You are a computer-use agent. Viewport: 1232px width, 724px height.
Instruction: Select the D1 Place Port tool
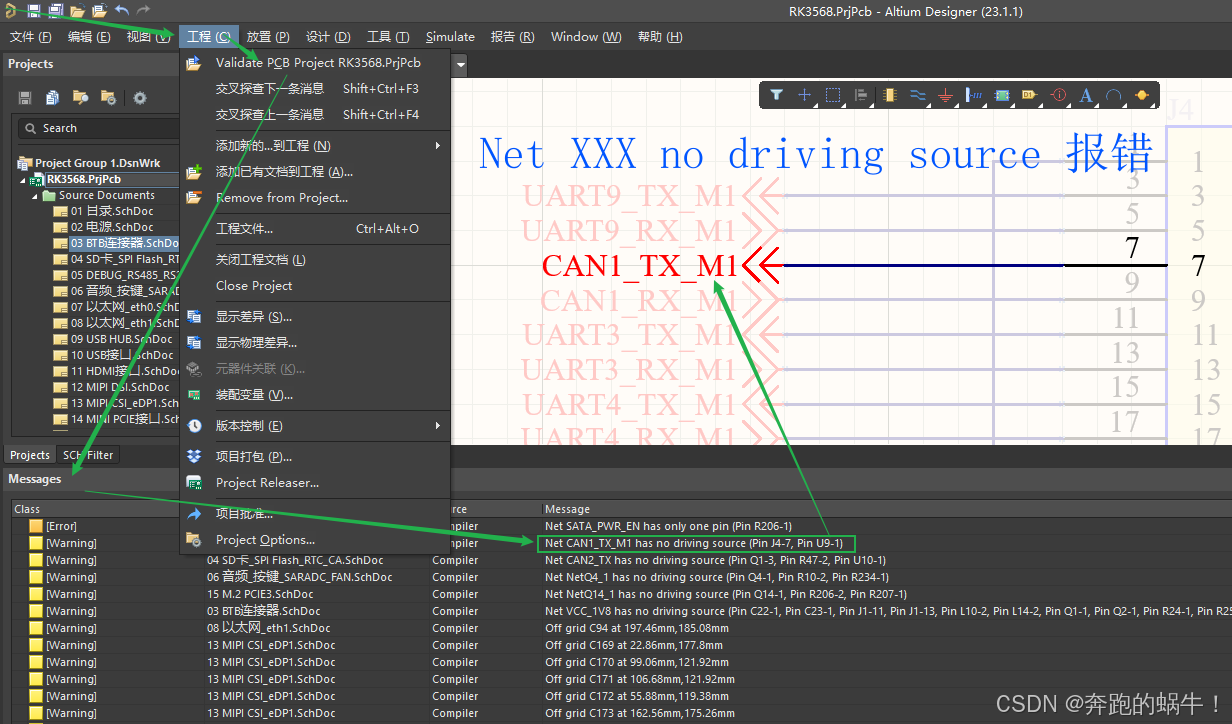(x=1029, y=95)
